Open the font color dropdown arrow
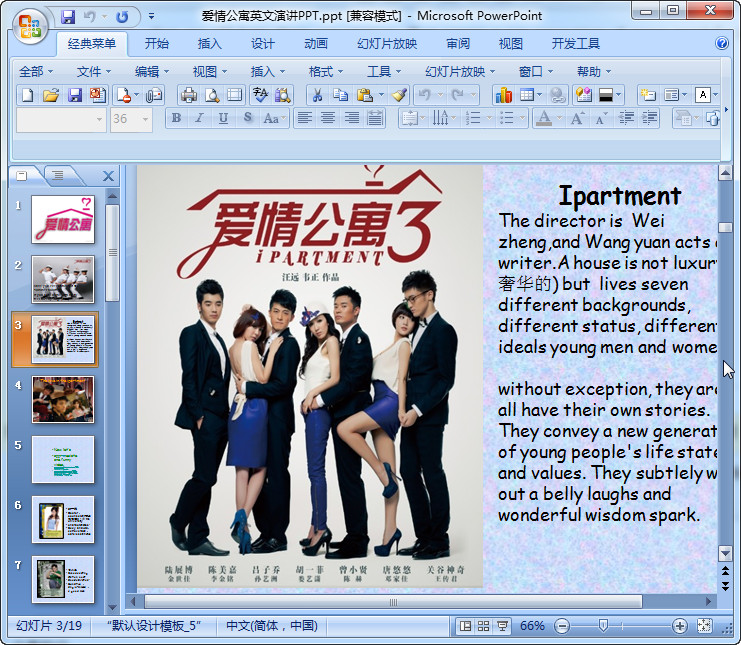 (559, 118)
